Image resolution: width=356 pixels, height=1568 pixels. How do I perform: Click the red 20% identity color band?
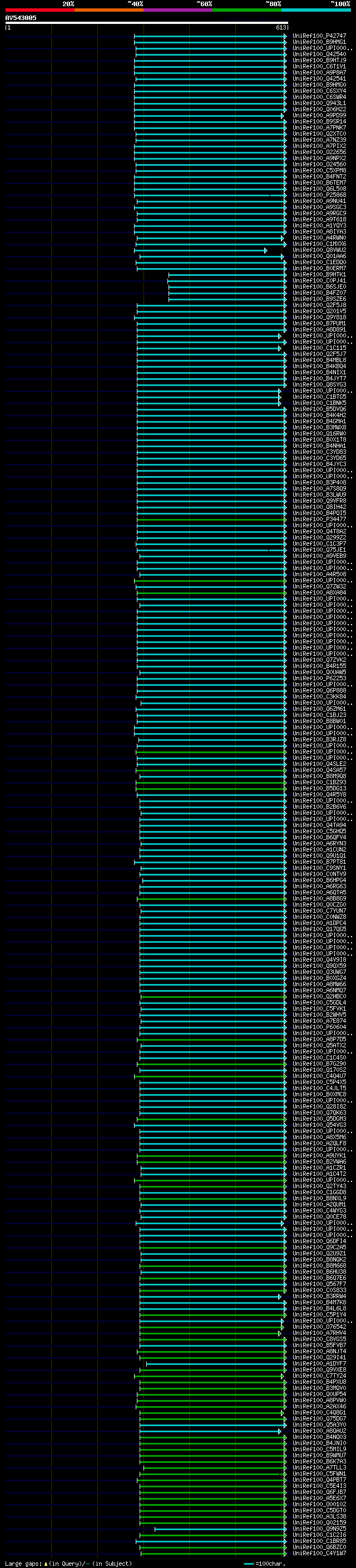(39, 10)
